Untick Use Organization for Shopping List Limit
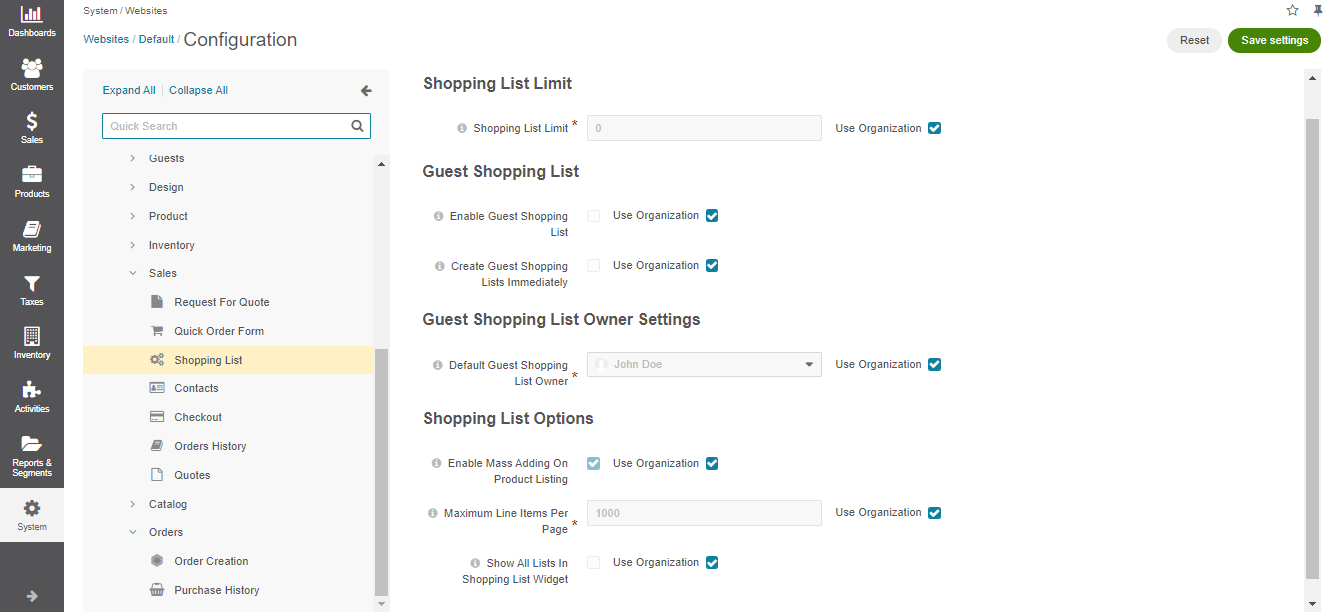 pyautogui.click(x=934, y=128)
